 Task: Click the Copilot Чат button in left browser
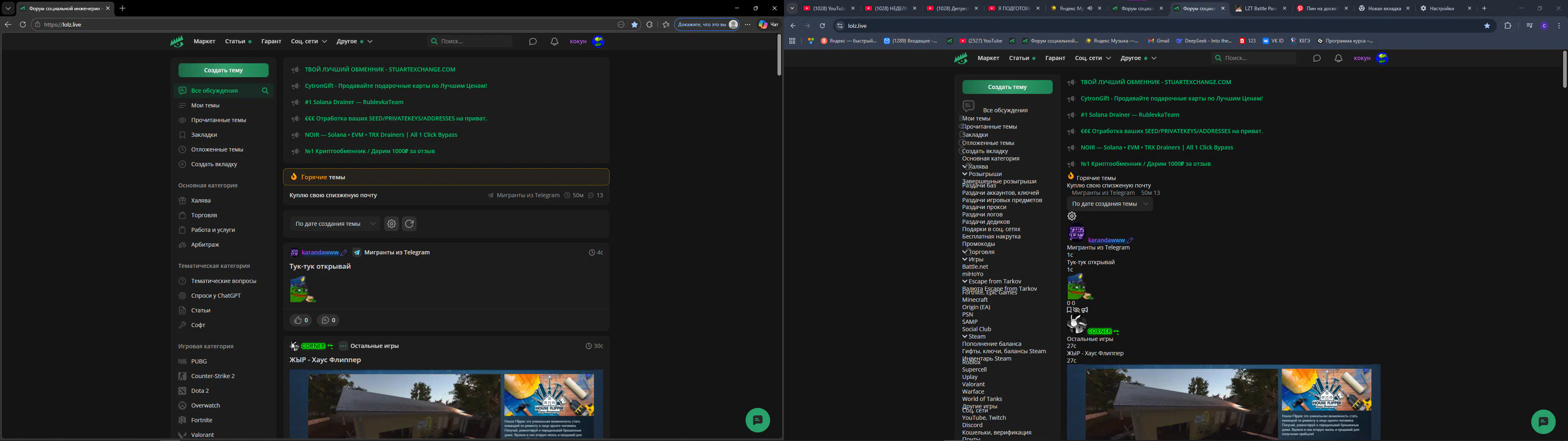(768, 24)
